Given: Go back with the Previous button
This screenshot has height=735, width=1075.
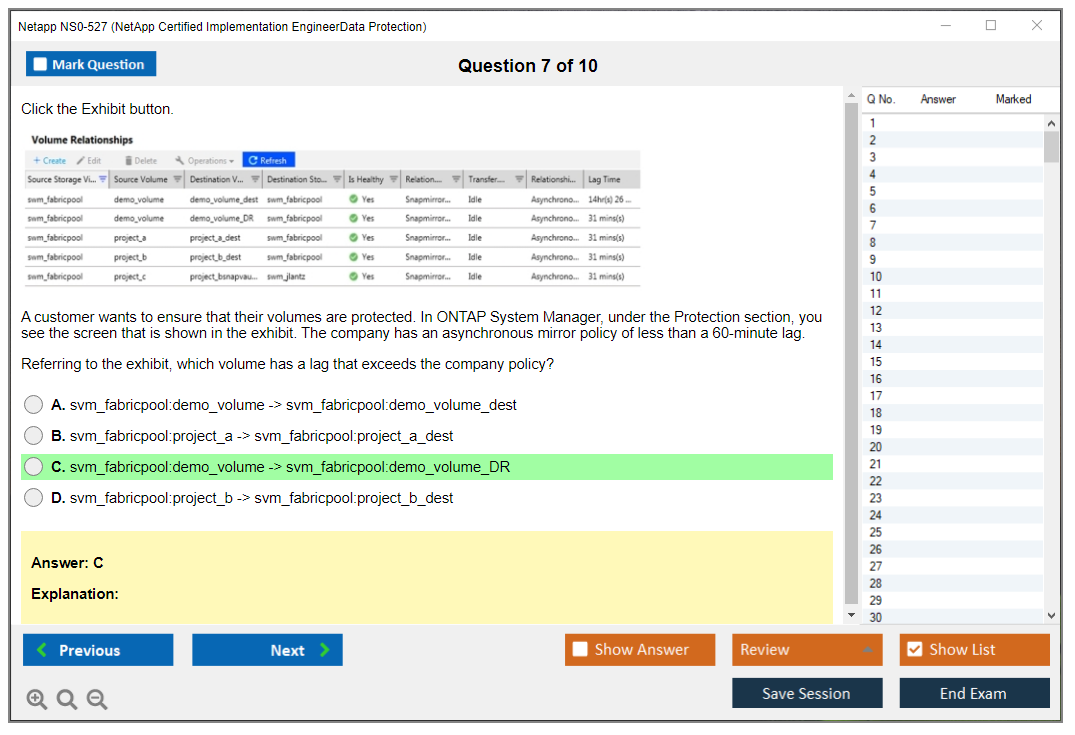Looking at the screenshot, I should [98, 650].
